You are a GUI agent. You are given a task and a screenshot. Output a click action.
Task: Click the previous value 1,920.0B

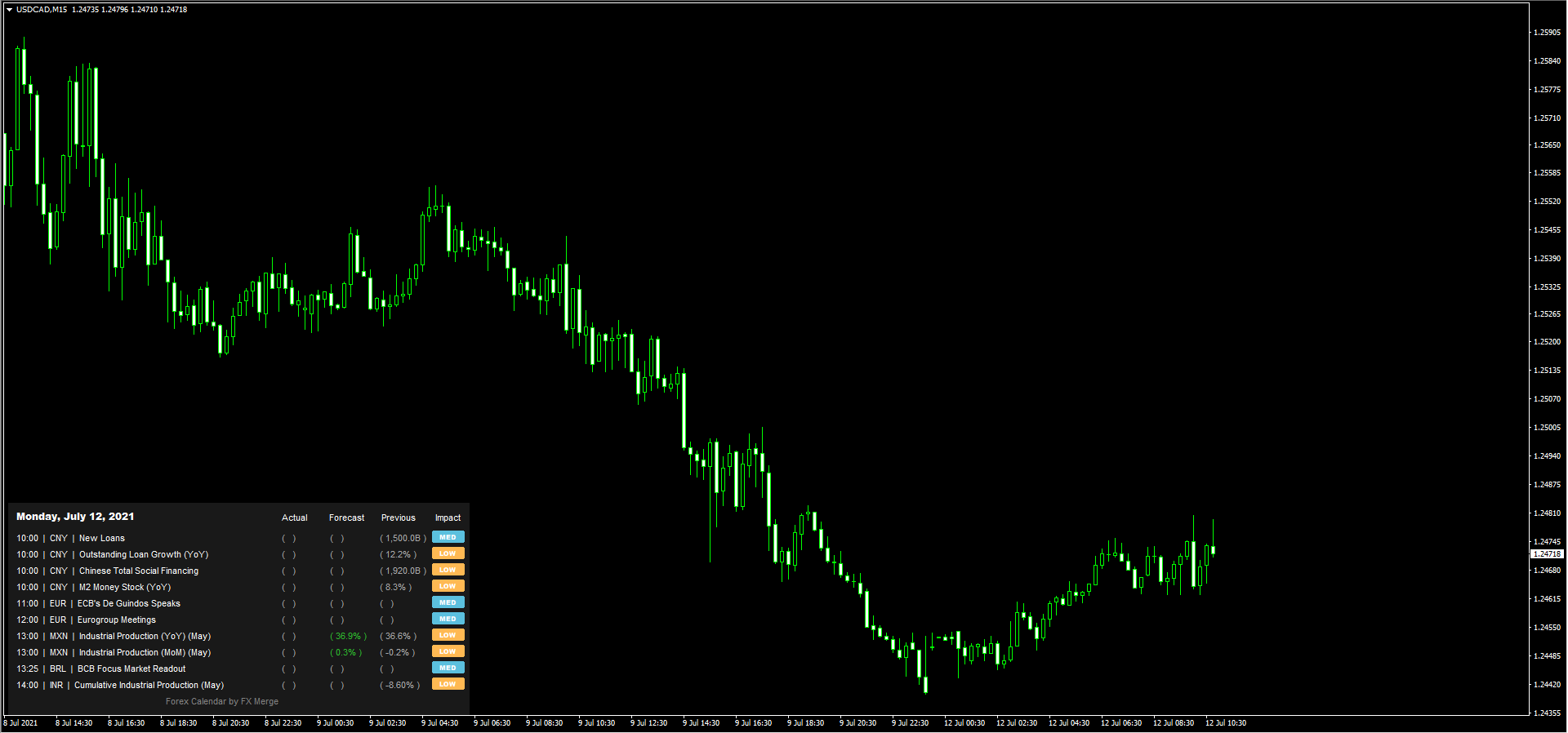(403, 571)
